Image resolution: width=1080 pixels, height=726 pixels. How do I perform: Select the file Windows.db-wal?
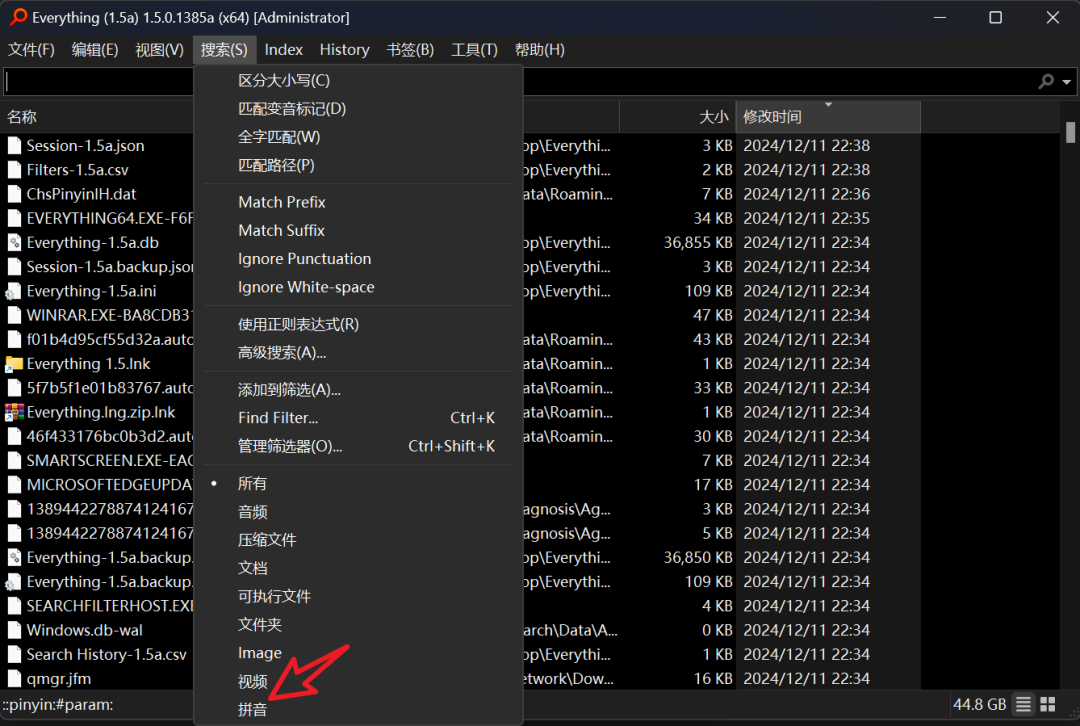[85, 630]
